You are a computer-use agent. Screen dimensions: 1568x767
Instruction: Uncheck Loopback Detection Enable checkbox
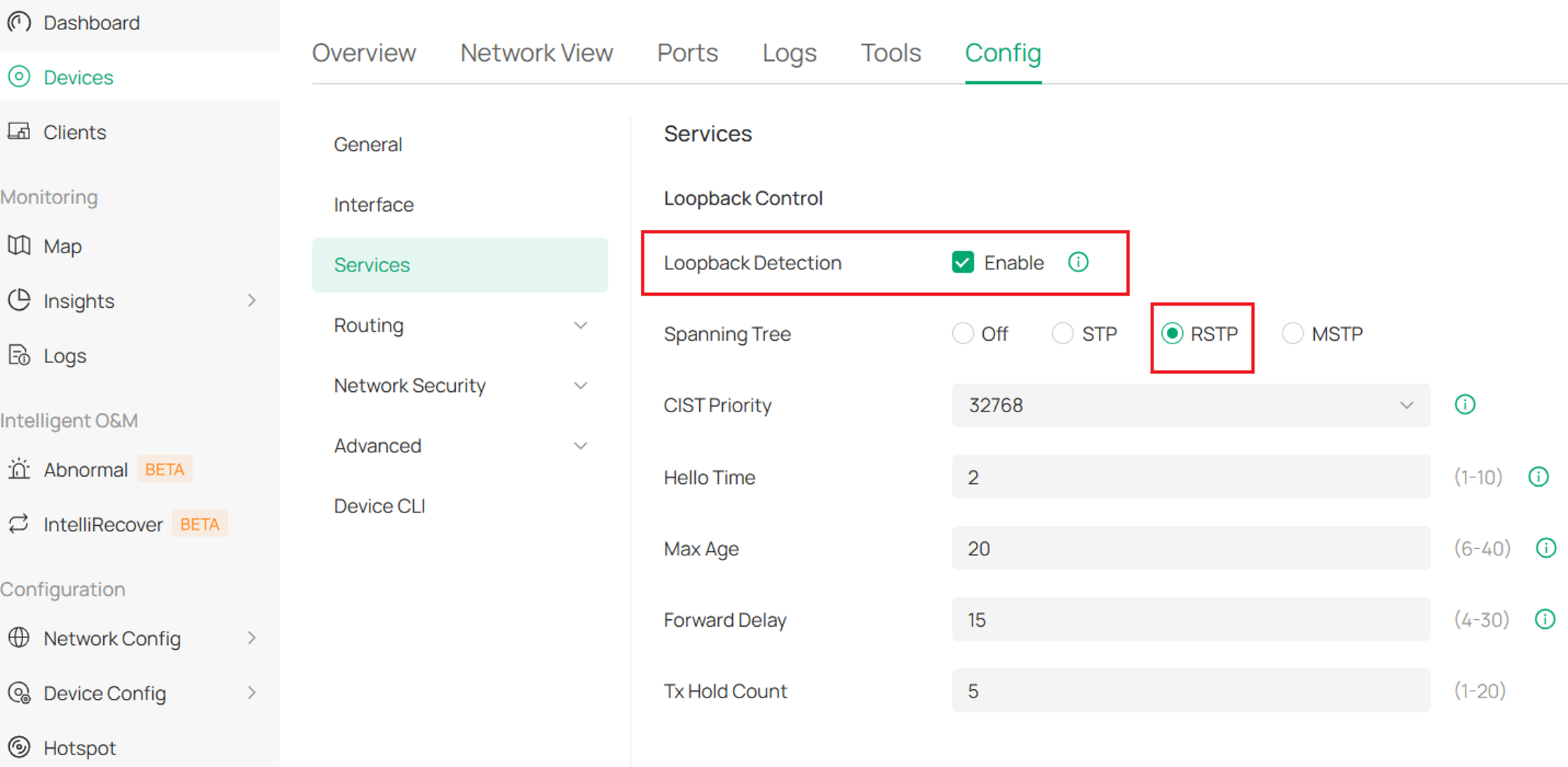coord(963,262)
